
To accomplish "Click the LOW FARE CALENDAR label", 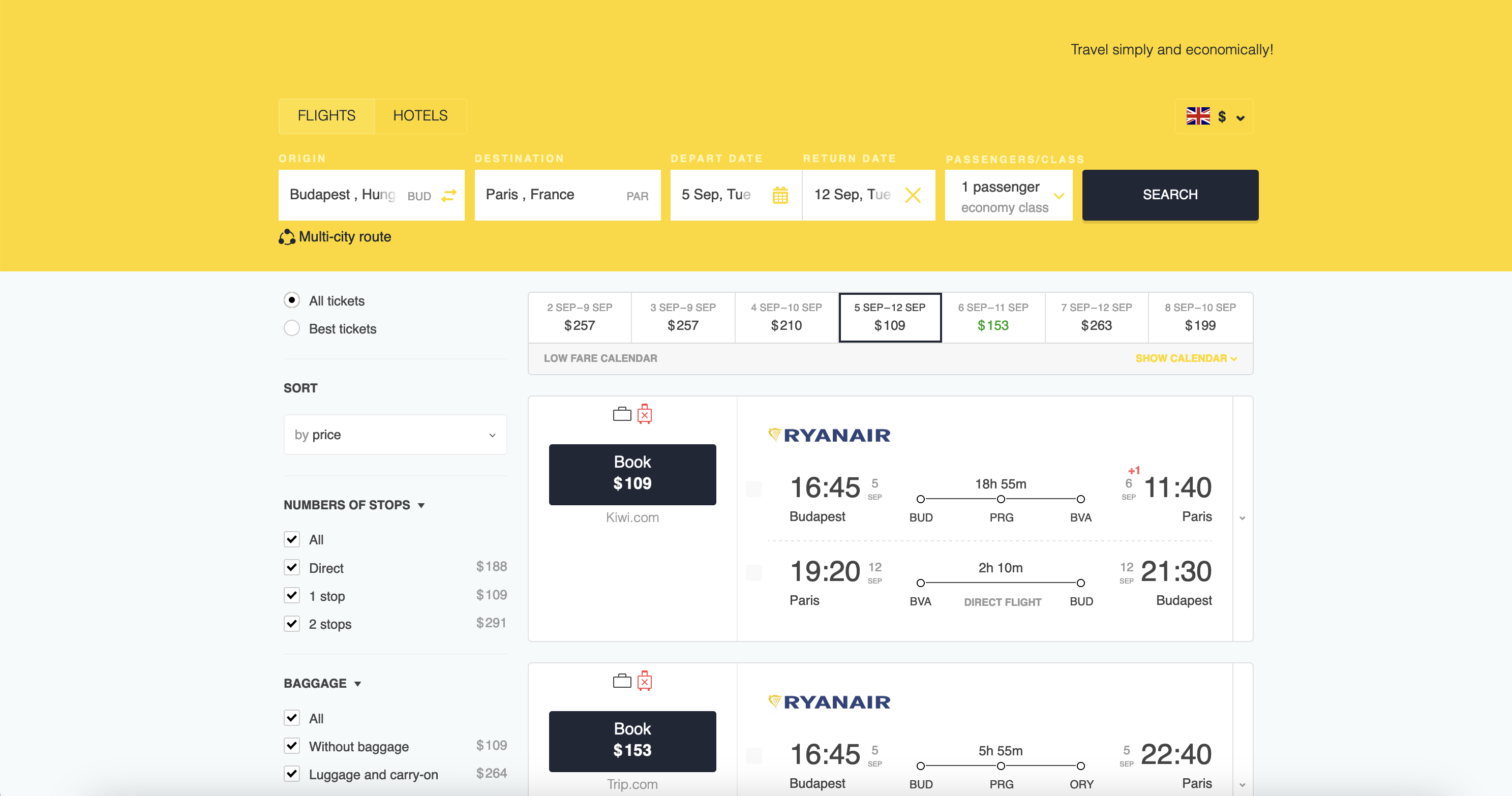I will tap(600, 358).
